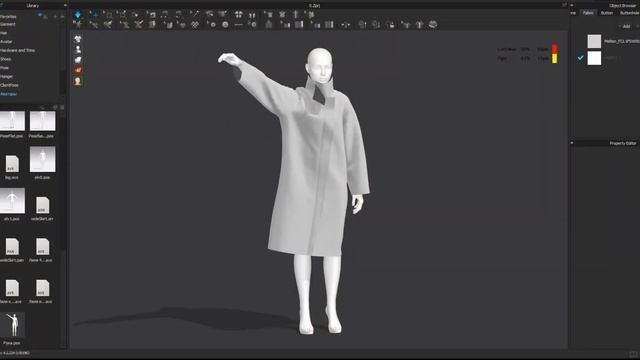Select the gray fabric swatch thumbnail

tap(594, 41)
